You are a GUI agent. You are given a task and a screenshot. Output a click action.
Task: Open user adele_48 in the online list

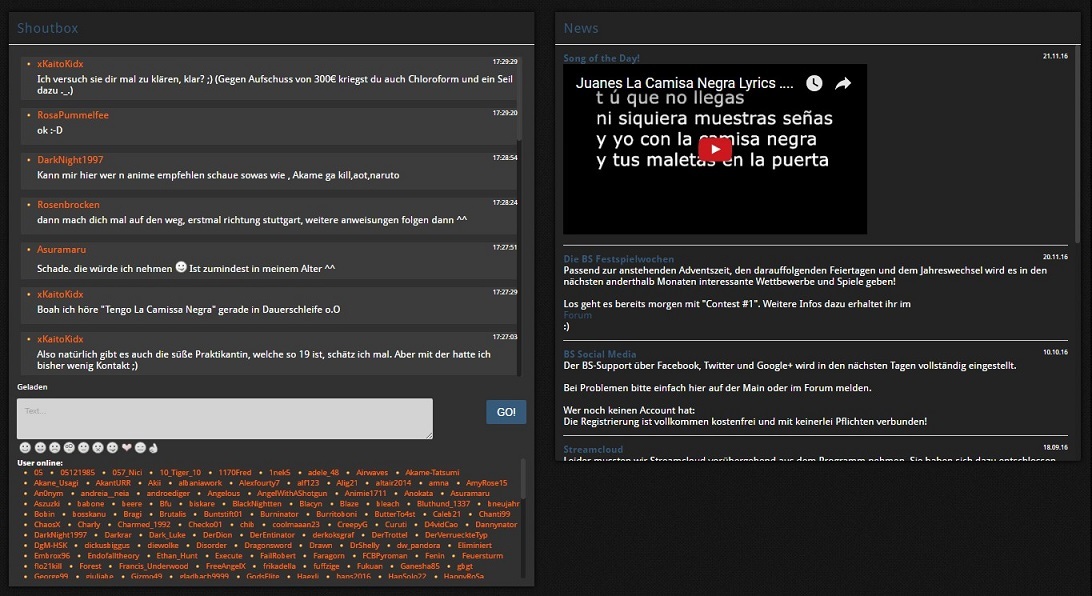(x=323, y=472)
